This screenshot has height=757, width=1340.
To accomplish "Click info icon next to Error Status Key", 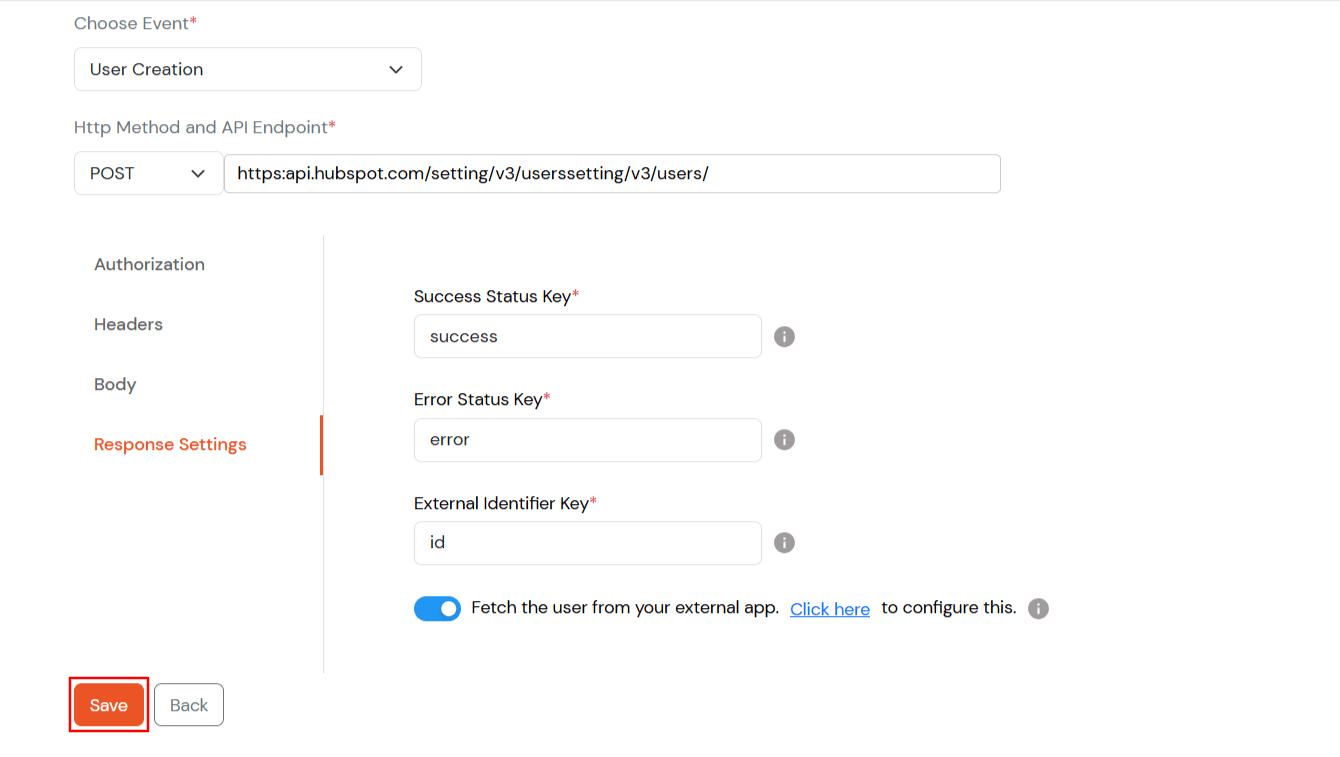I will [x=785, y=440].
